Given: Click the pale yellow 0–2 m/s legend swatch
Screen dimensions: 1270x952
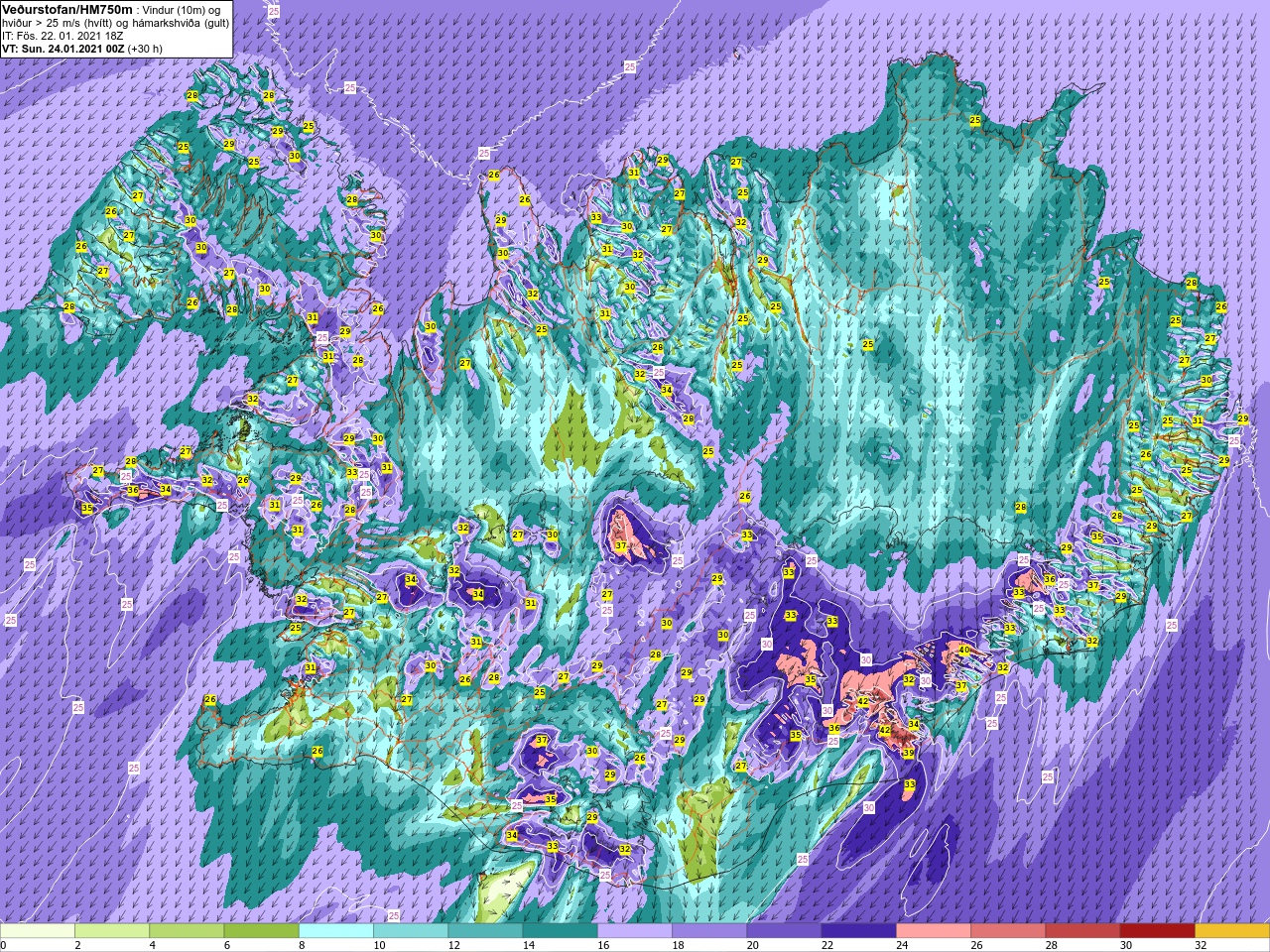Looking at the screenshot, I should point(38,931).
